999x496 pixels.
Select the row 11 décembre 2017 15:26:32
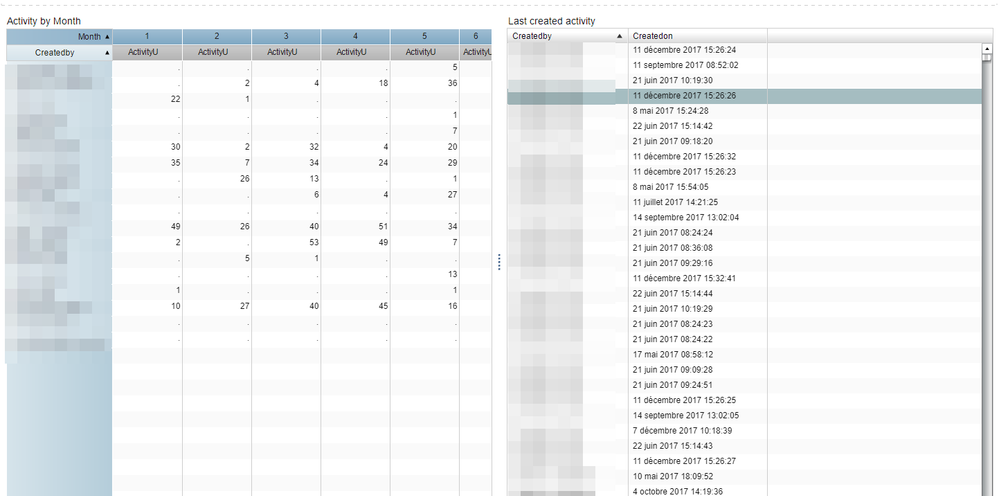745,157
